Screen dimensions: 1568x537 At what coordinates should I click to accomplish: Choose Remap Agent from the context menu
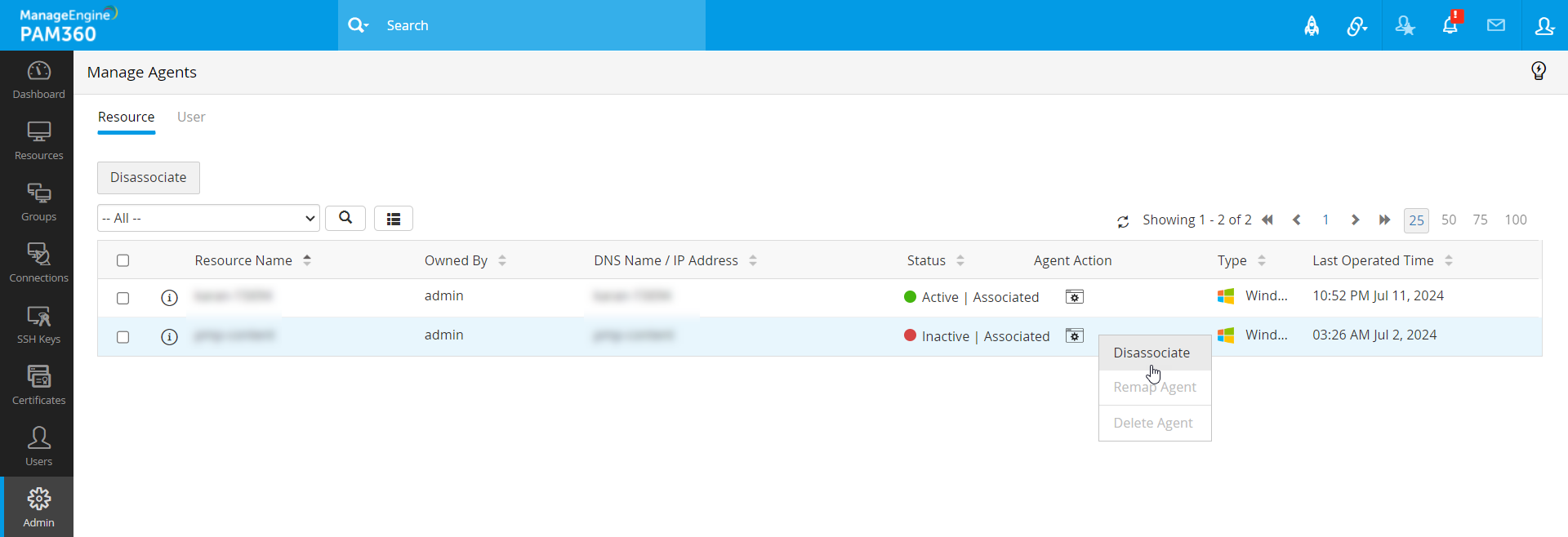point(1155,387)
